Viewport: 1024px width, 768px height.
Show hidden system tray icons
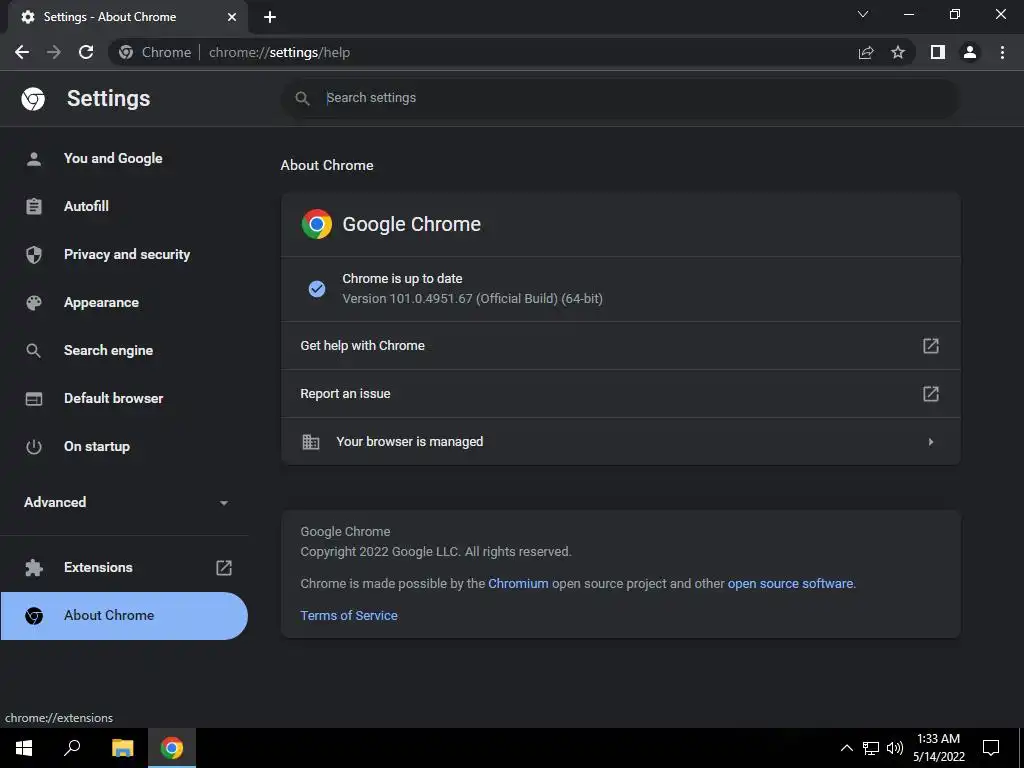(x=846, y=748)
